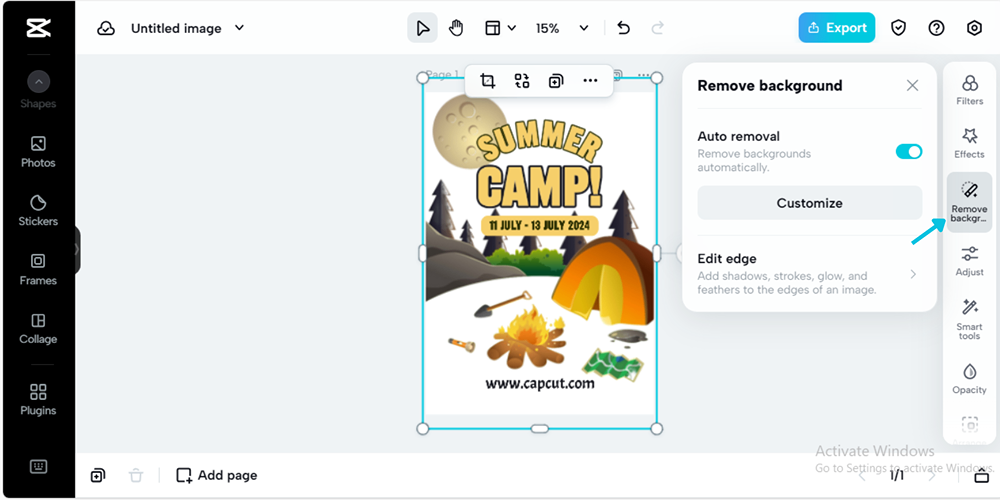
Task: Click the Untitled image title
Action: [x=176, y=28]
